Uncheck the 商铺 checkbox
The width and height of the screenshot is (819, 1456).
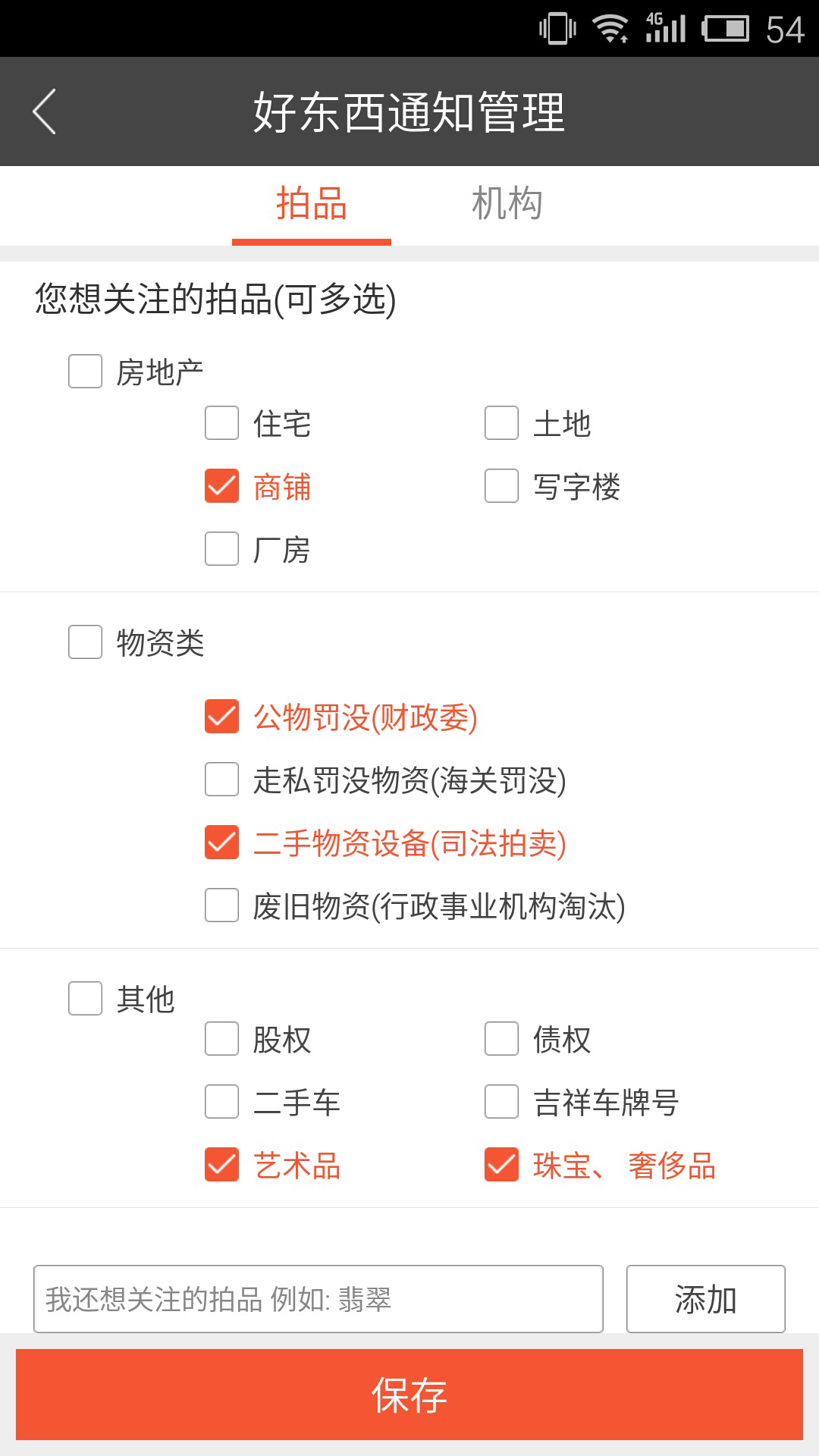pyautogui.click(x=221, y=486)
